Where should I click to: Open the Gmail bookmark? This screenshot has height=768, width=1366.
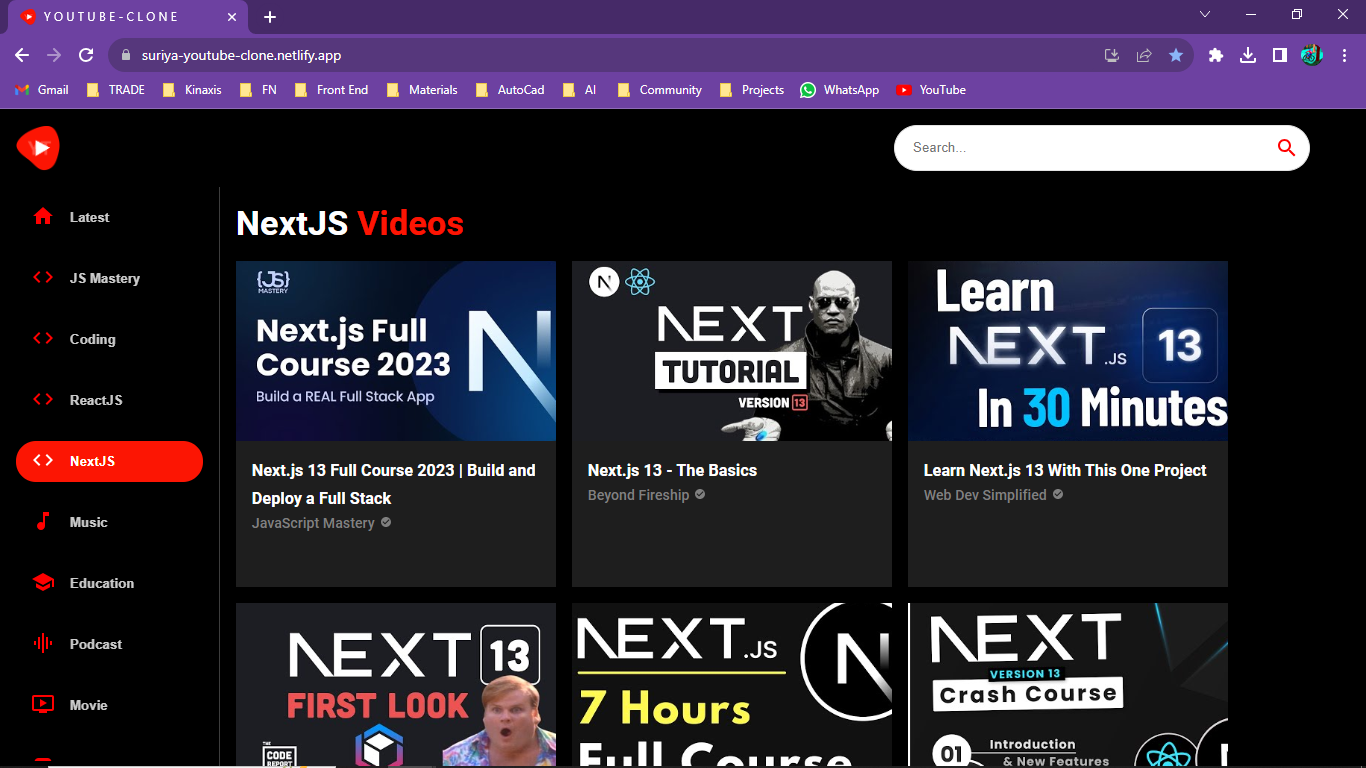42,89
